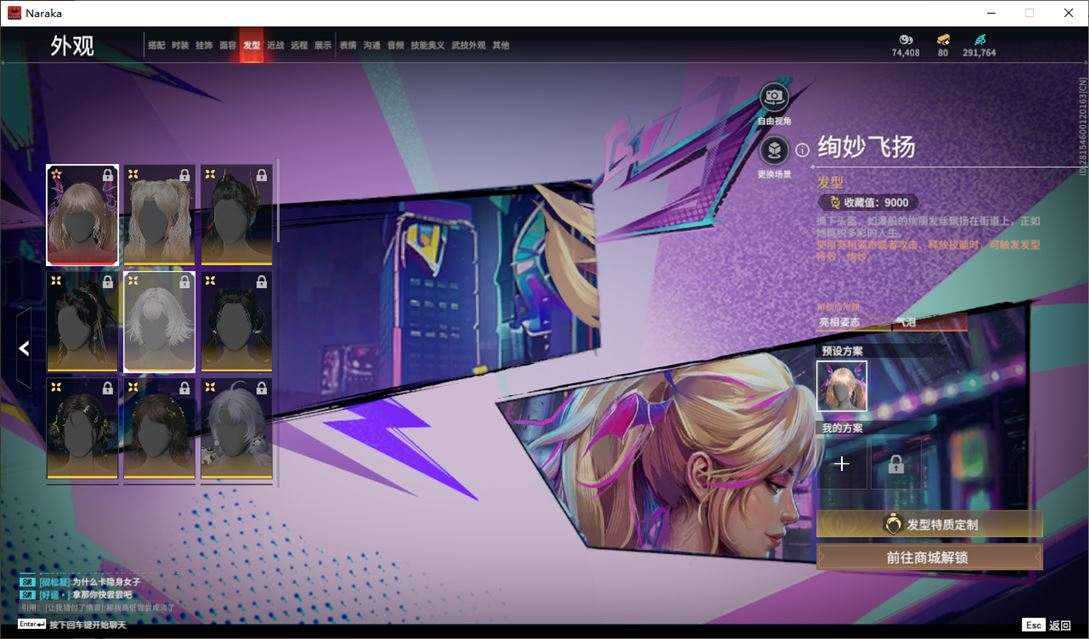Viewport: 1089px width, 639px height.
Task: Open the 技能奥义 tab
Action: point(428,45)
